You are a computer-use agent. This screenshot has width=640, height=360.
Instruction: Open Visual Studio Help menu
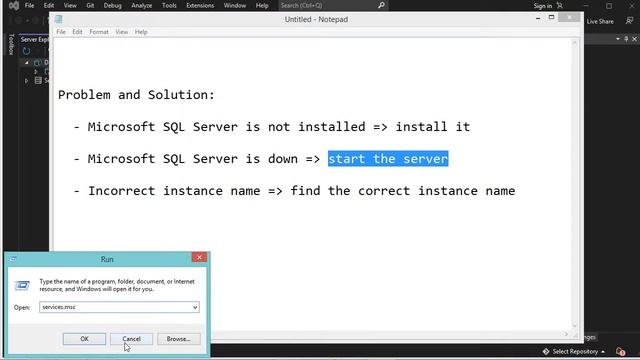click(262, 6)
